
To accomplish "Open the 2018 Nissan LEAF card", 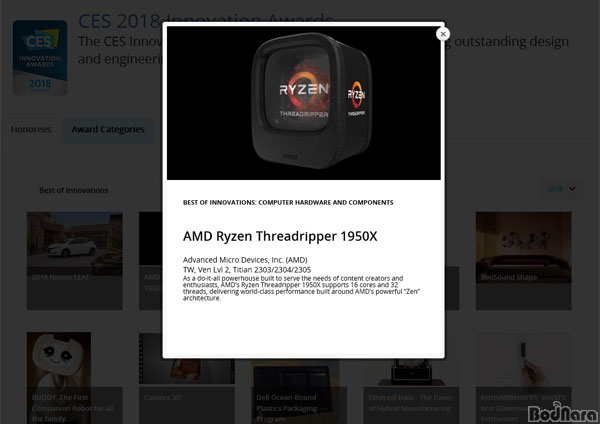I will click(x=75, y=261).
